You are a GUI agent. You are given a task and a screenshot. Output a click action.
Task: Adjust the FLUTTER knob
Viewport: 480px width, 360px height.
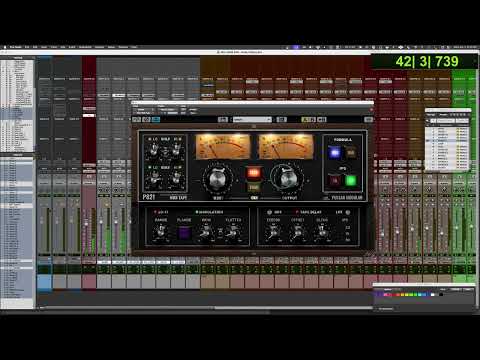[x=233, y=231]
